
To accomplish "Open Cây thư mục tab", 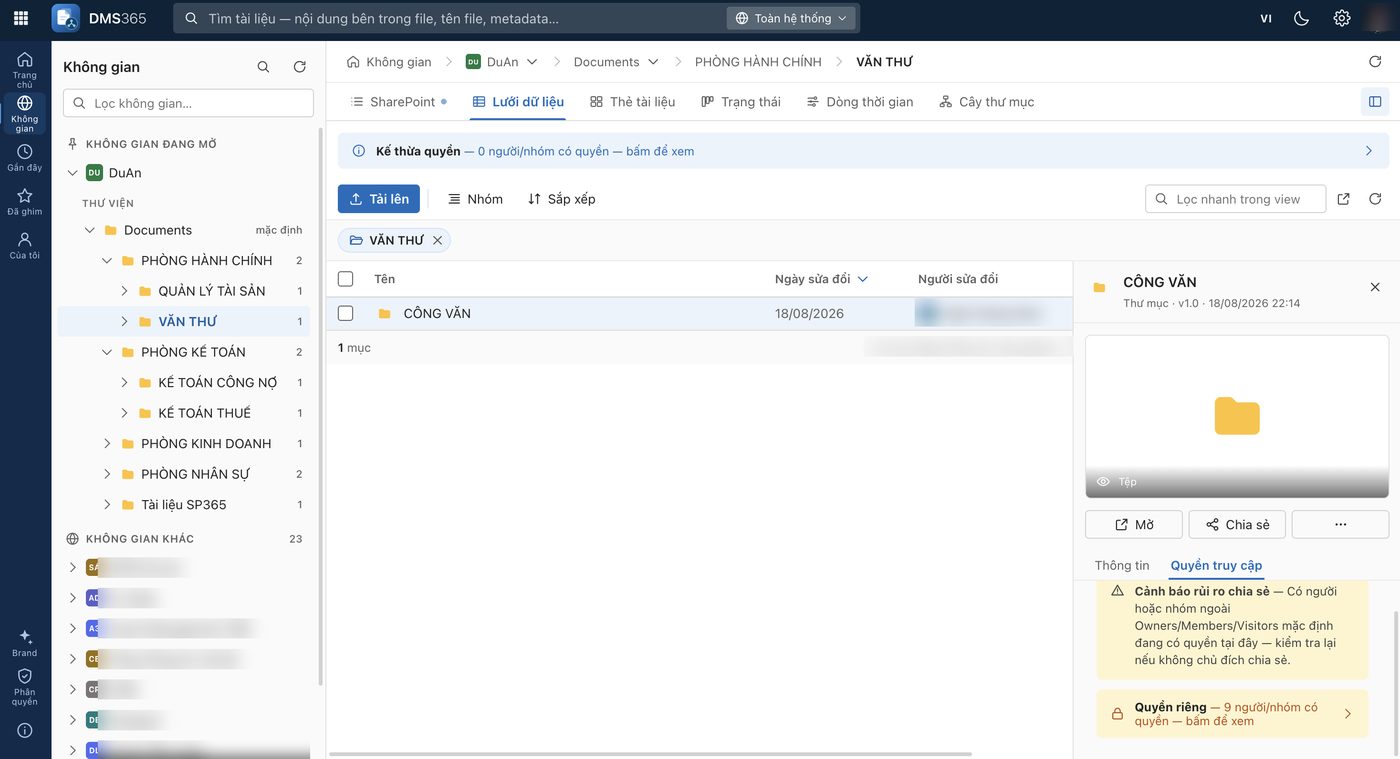I will (x=987, y=102).
